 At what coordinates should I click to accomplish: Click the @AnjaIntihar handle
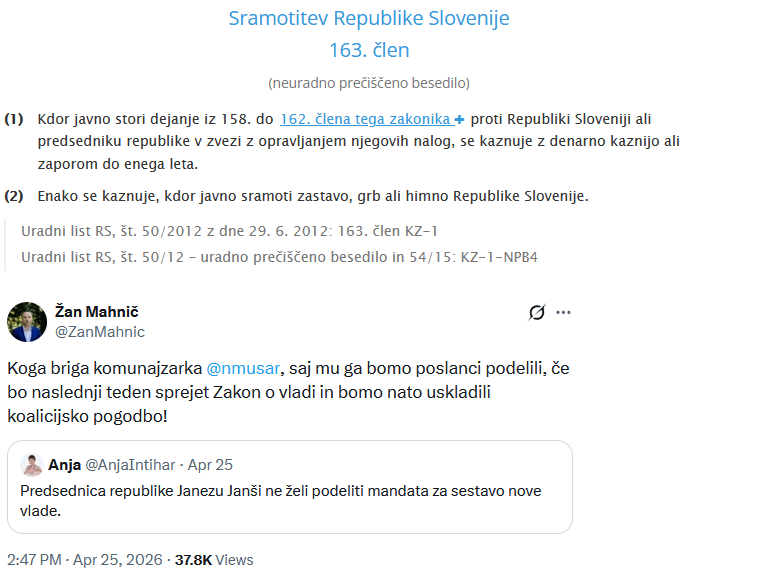(128, 465)
